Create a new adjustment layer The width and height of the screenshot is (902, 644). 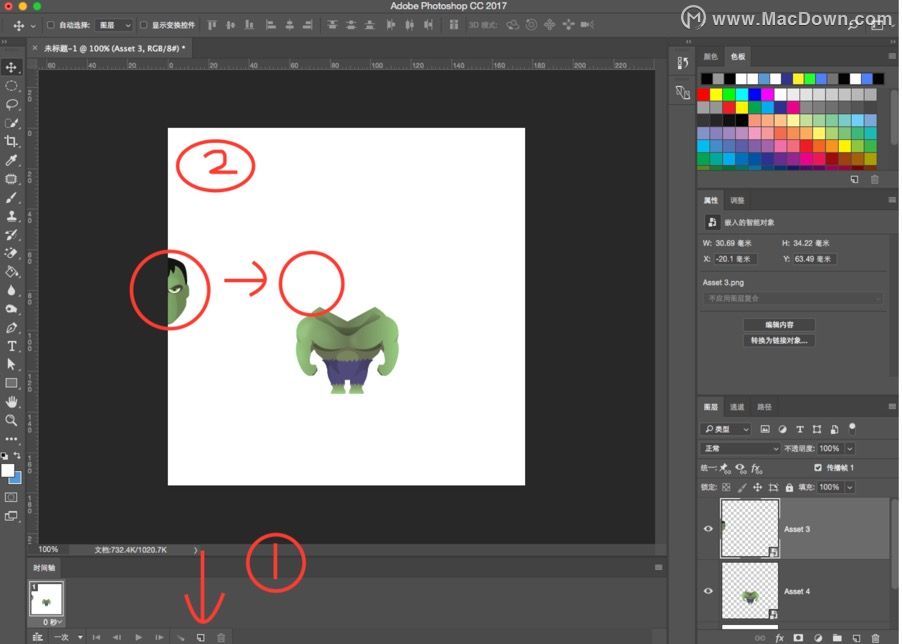(x=818, y=638)
